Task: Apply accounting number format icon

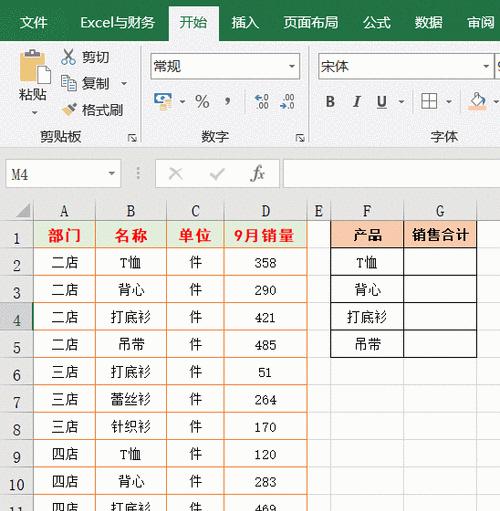Action: coord(163,101)
